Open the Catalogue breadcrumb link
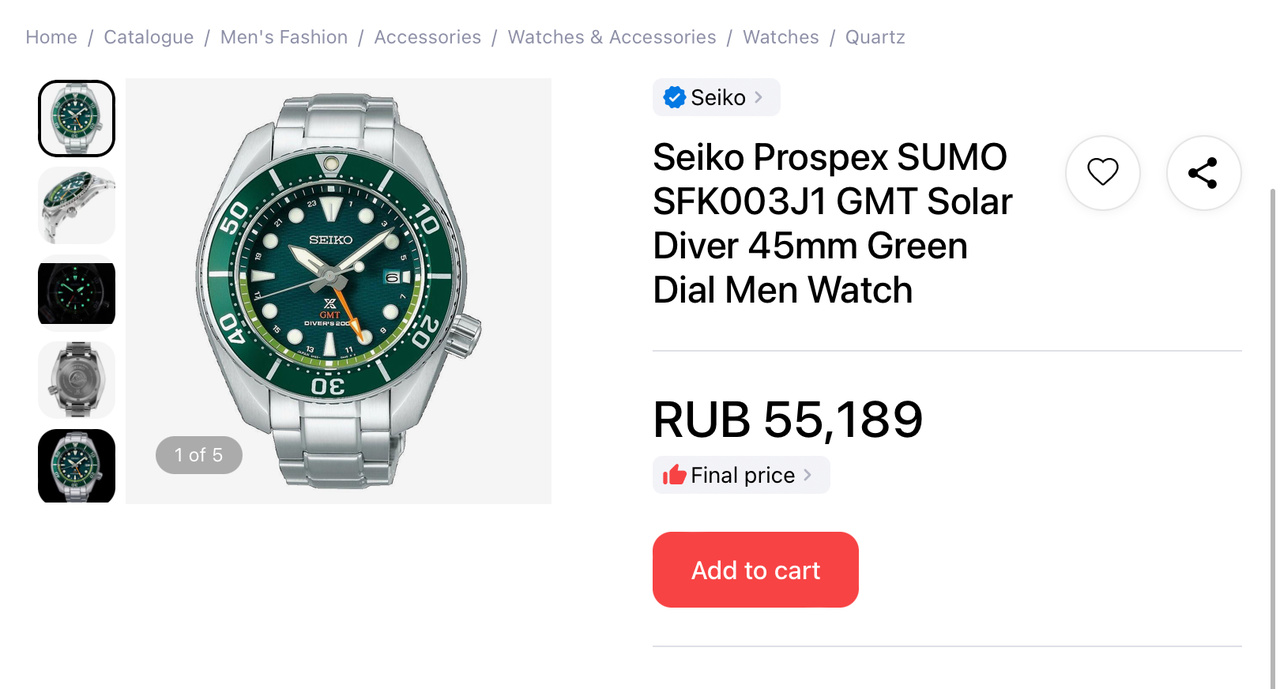1280x689 pixels. click(x=149, y=37)
